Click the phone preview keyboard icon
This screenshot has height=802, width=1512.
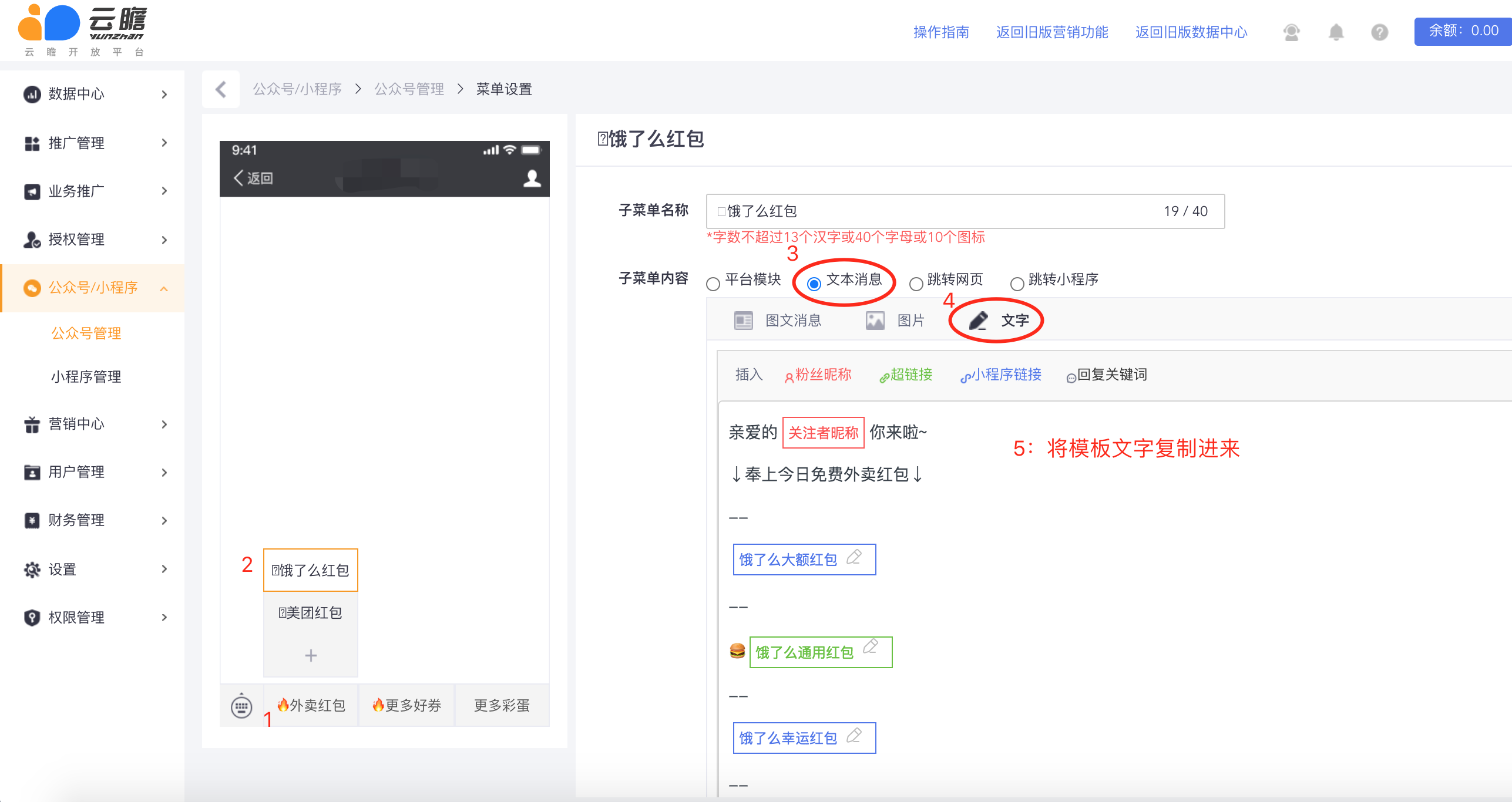point(241,706)
